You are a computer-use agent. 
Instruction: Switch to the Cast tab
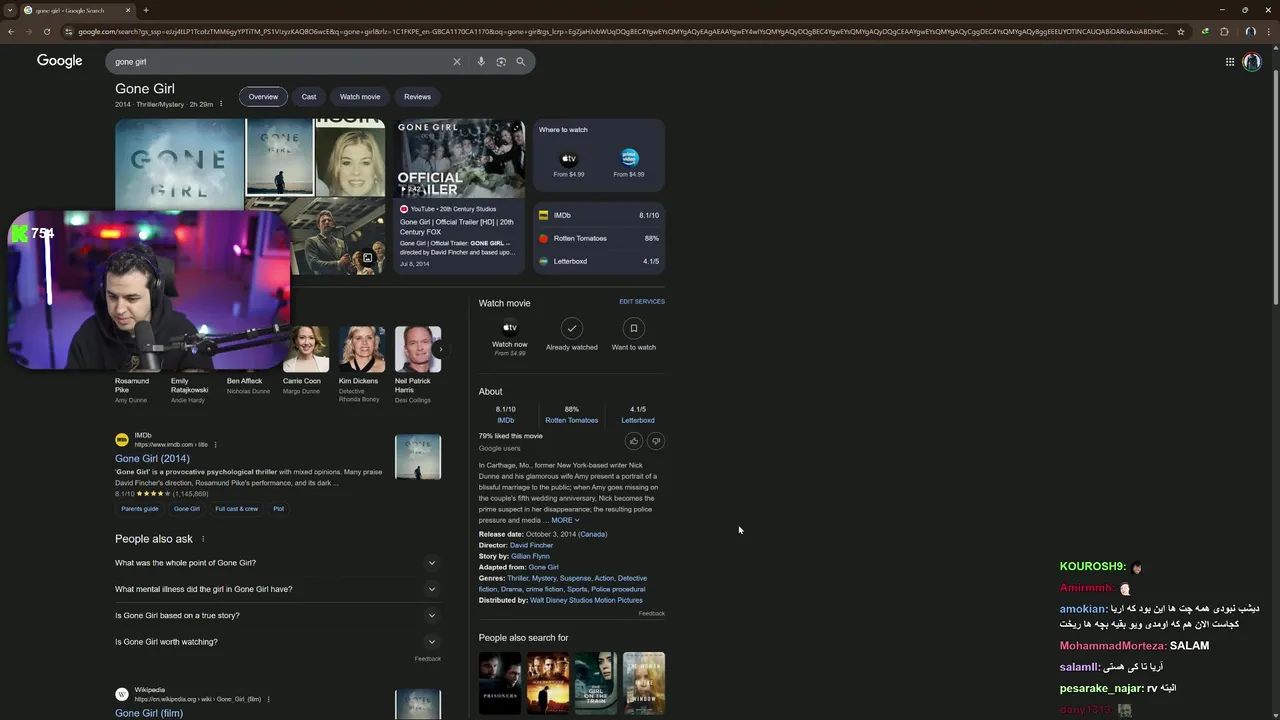309,97
